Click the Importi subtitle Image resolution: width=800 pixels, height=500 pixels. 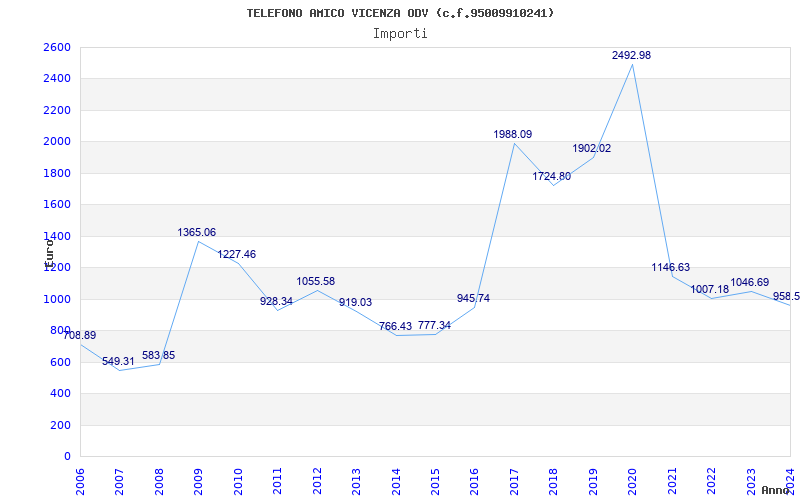pos(400,34)
